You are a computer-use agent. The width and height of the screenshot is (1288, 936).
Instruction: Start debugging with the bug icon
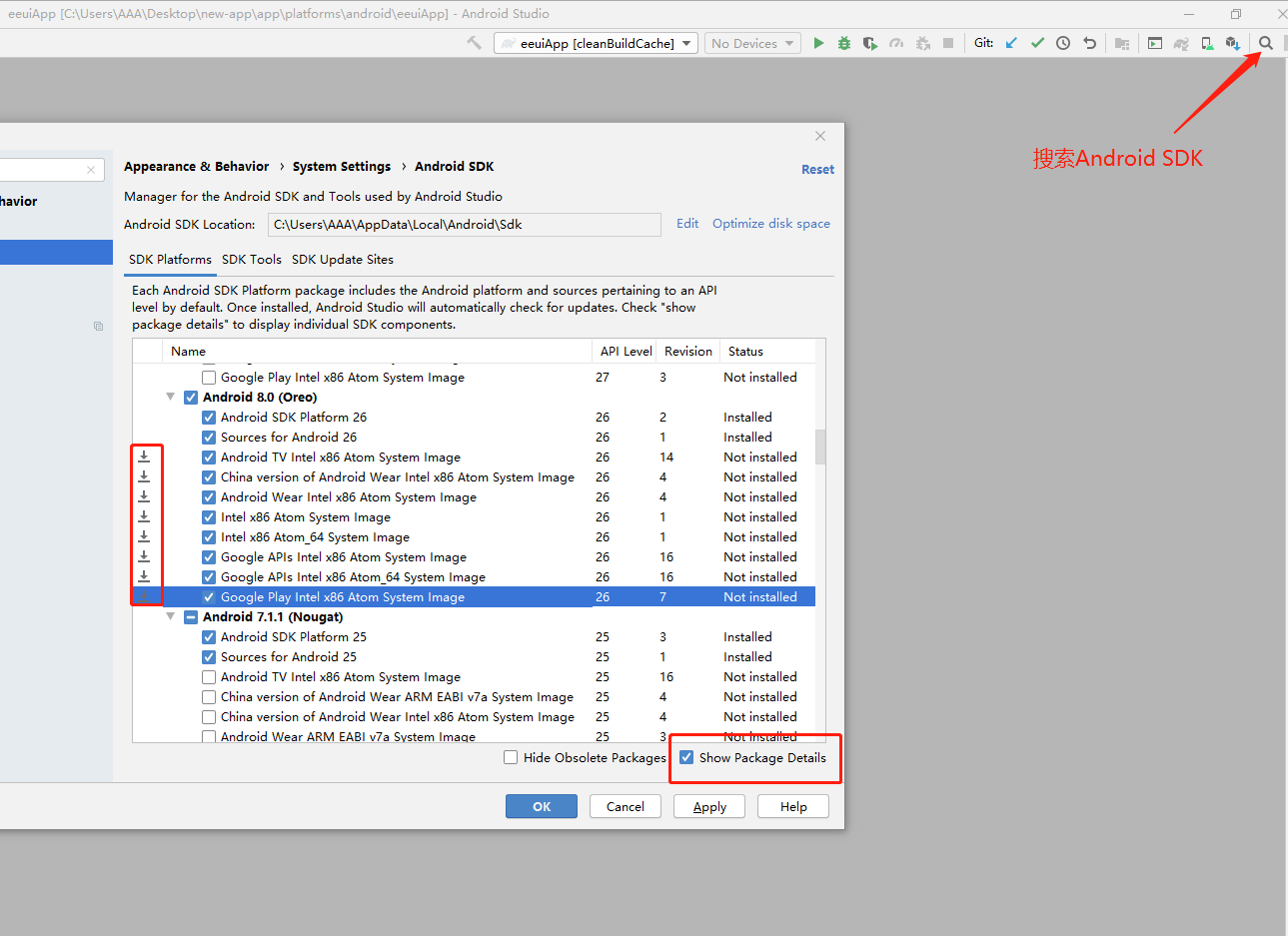click(844, 43)
